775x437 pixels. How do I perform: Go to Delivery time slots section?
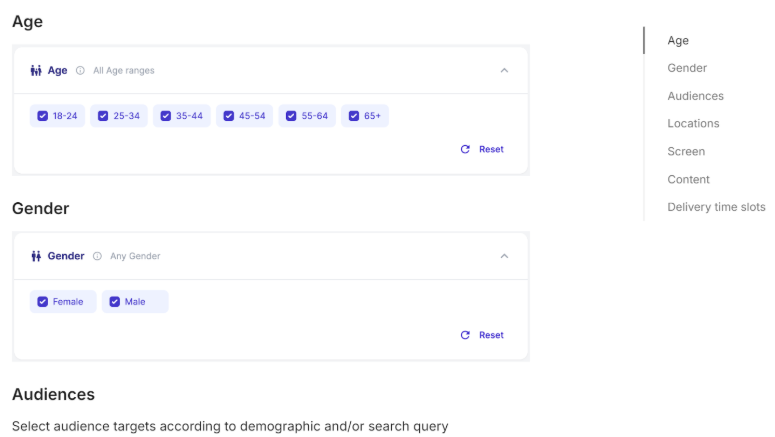tap(716, 207)
